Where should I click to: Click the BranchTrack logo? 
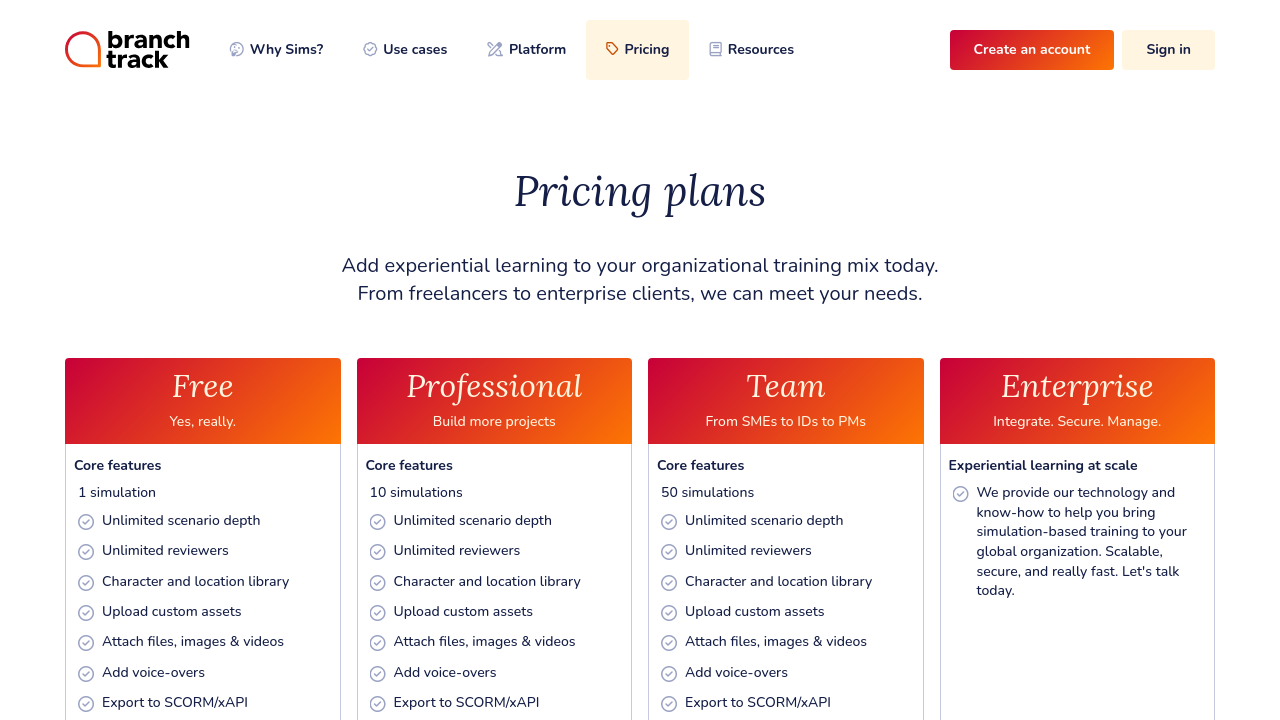(127, 49)
